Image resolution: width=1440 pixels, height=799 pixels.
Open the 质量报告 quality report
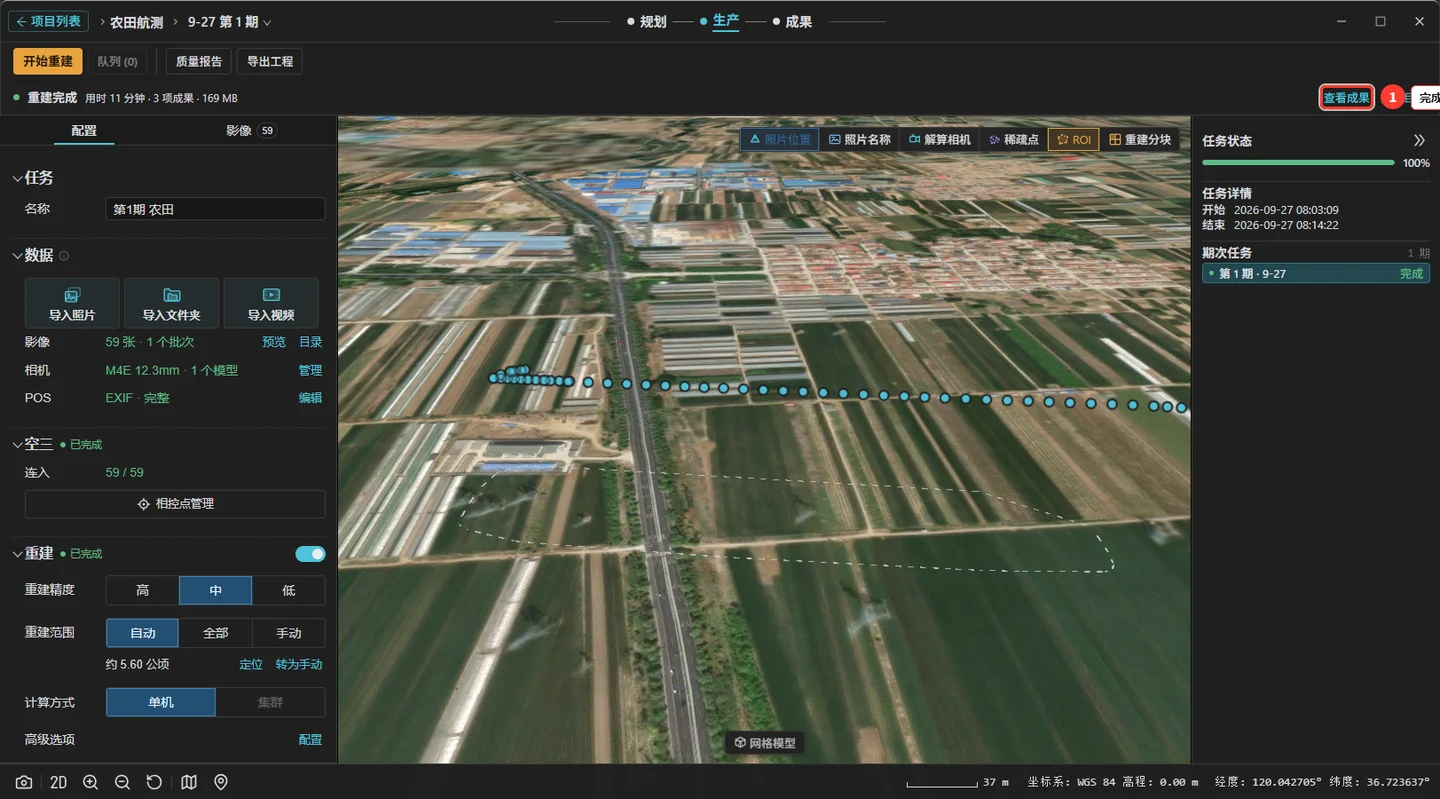click(199, 61)
